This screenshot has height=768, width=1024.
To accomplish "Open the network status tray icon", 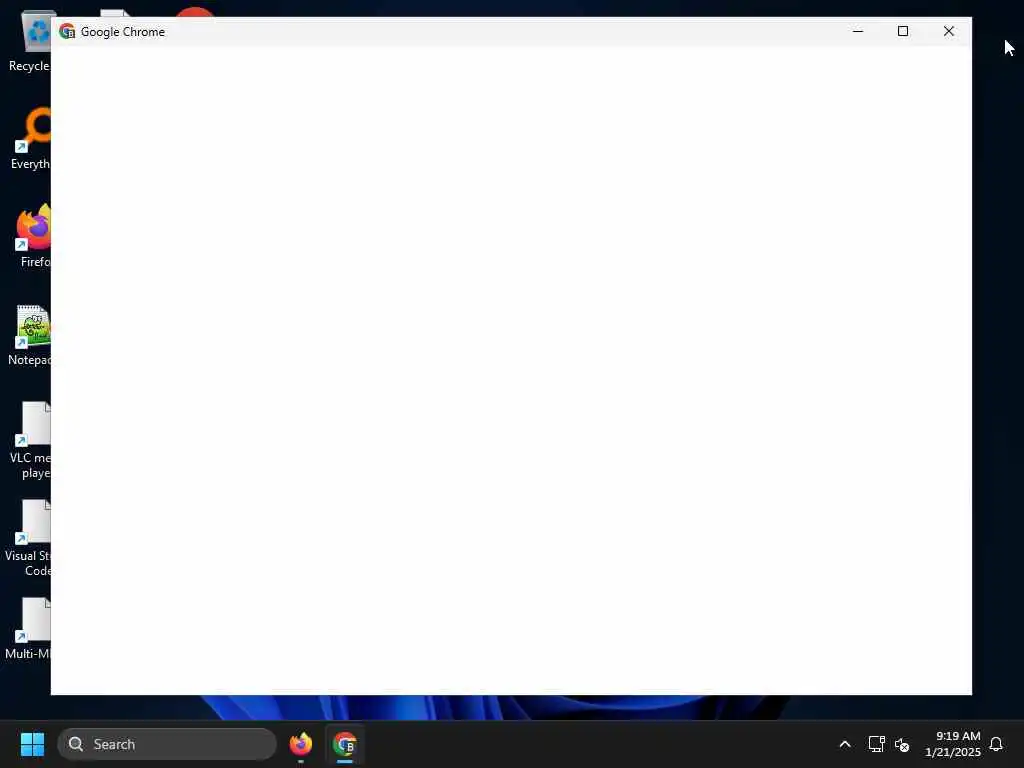I will pos(876,744).
